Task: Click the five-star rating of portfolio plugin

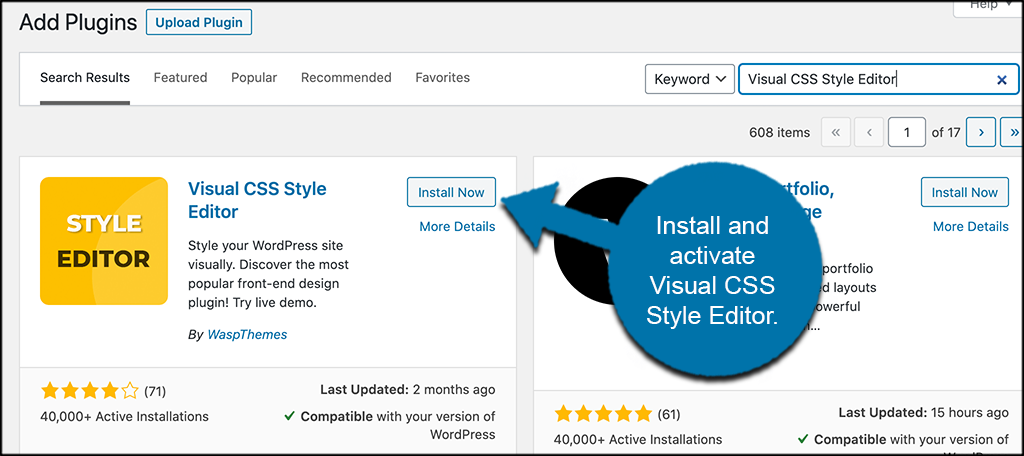Action: click(x=603, y=414)
